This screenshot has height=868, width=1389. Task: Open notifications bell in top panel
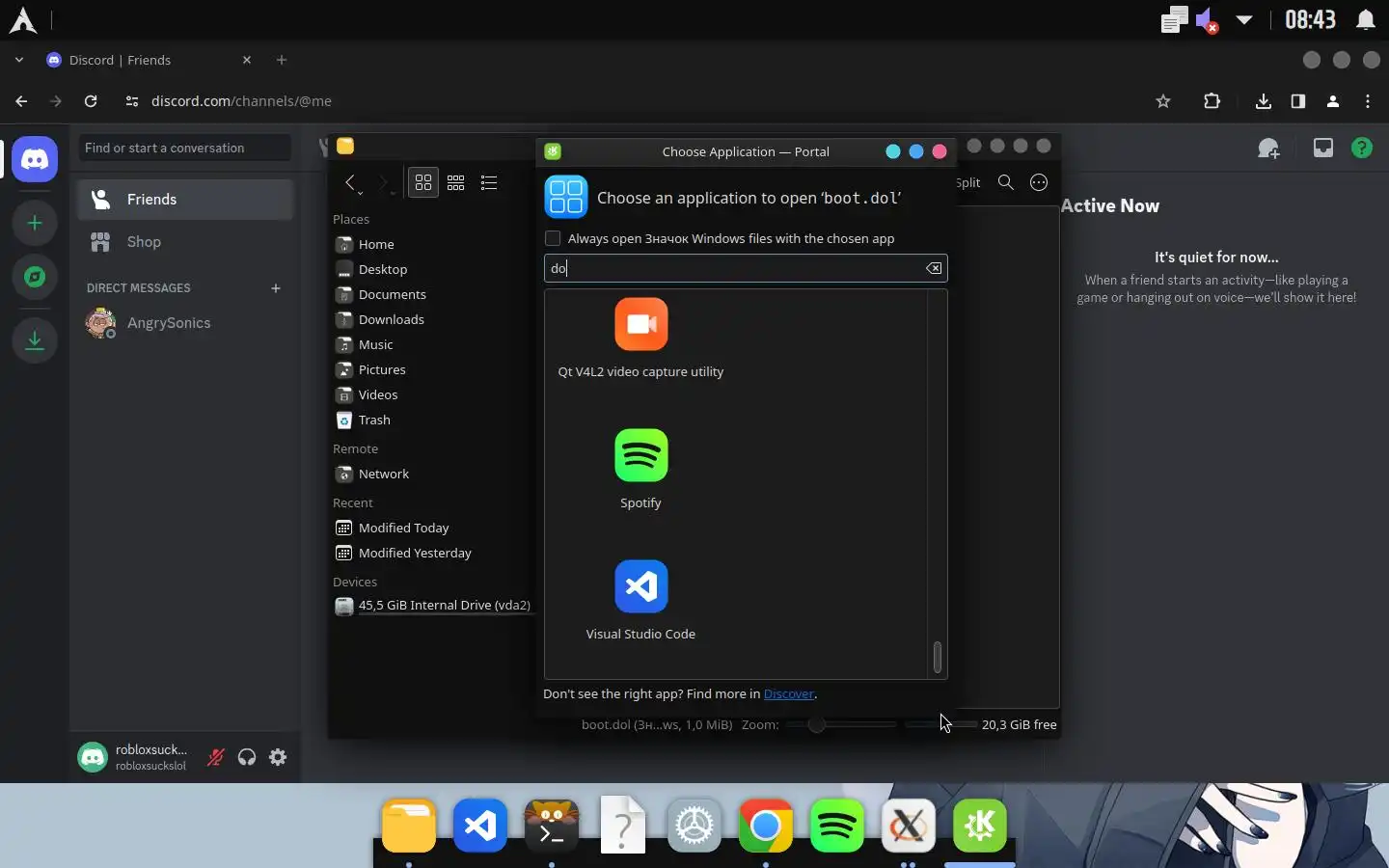point(1366,19)
